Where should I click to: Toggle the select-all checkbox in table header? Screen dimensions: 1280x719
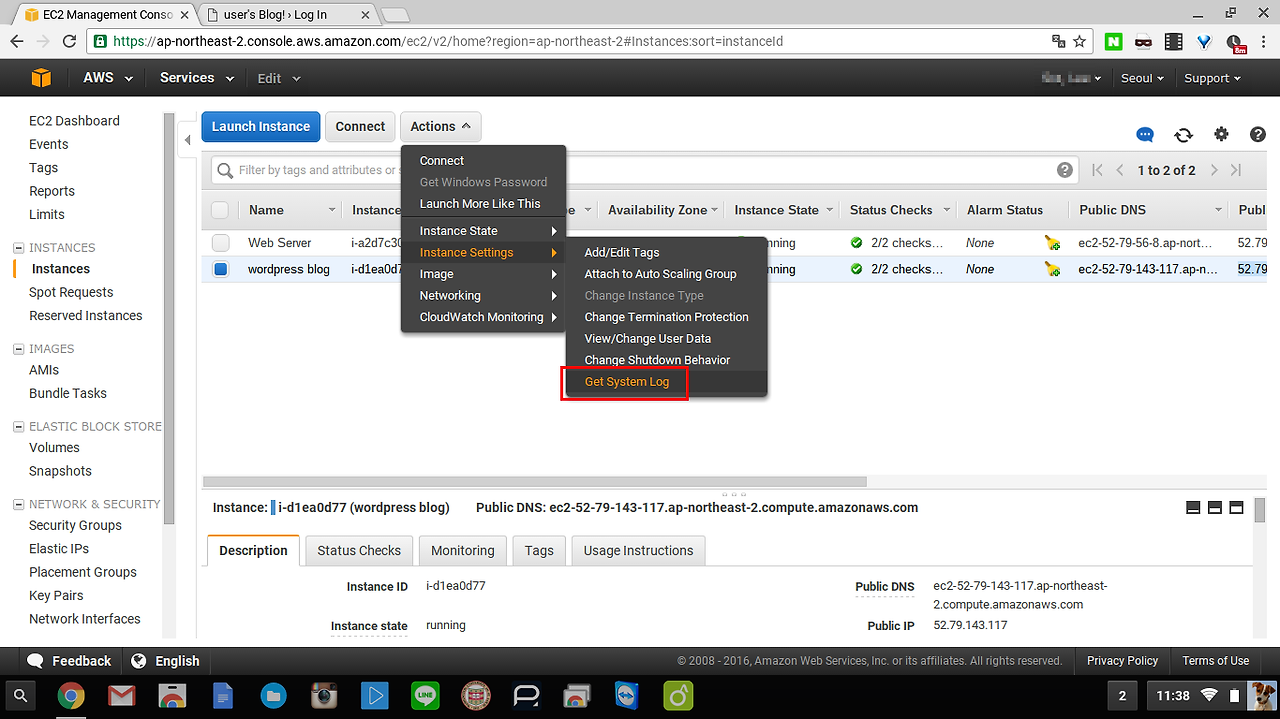click(220, 210)
